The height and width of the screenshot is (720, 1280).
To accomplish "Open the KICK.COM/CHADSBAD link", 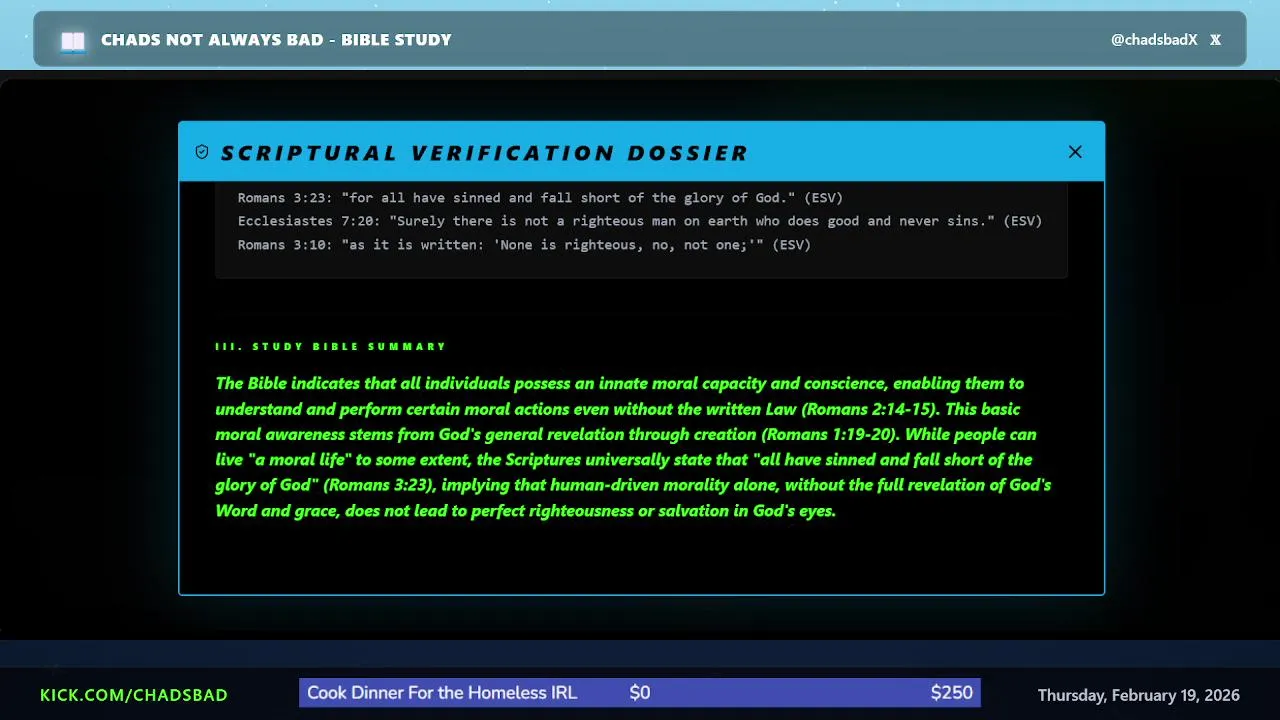I will pos(134,695).
